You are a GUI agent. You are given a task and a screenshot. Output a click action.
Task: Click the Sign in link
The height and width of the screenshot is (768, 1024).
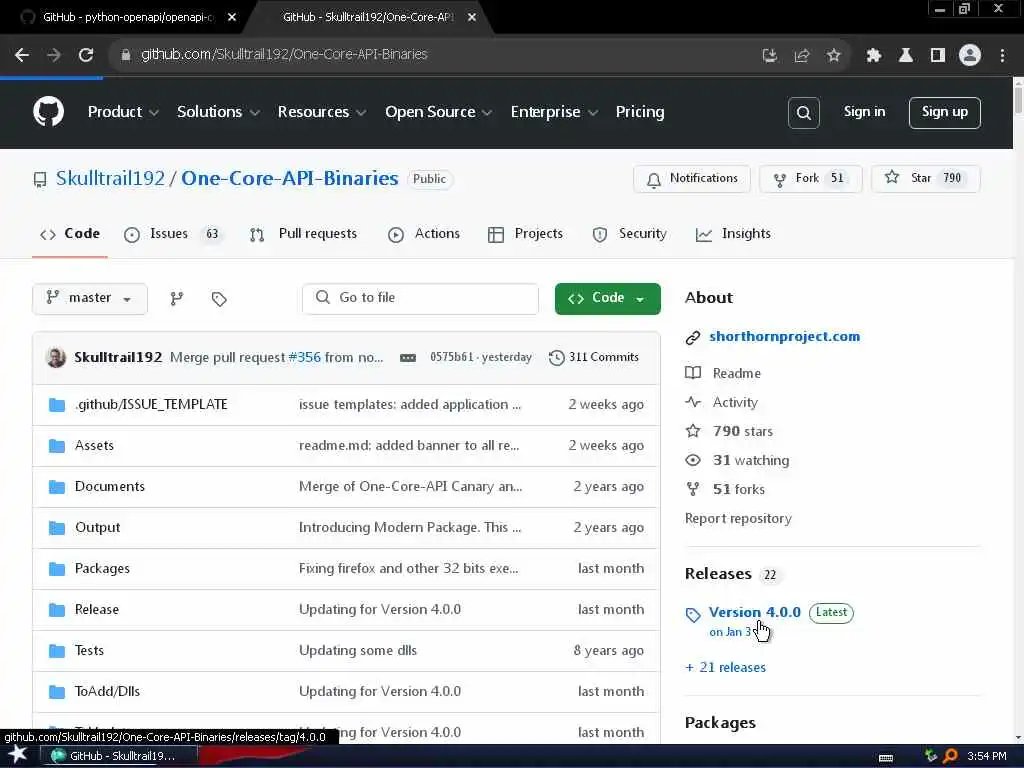pos(864,112)
